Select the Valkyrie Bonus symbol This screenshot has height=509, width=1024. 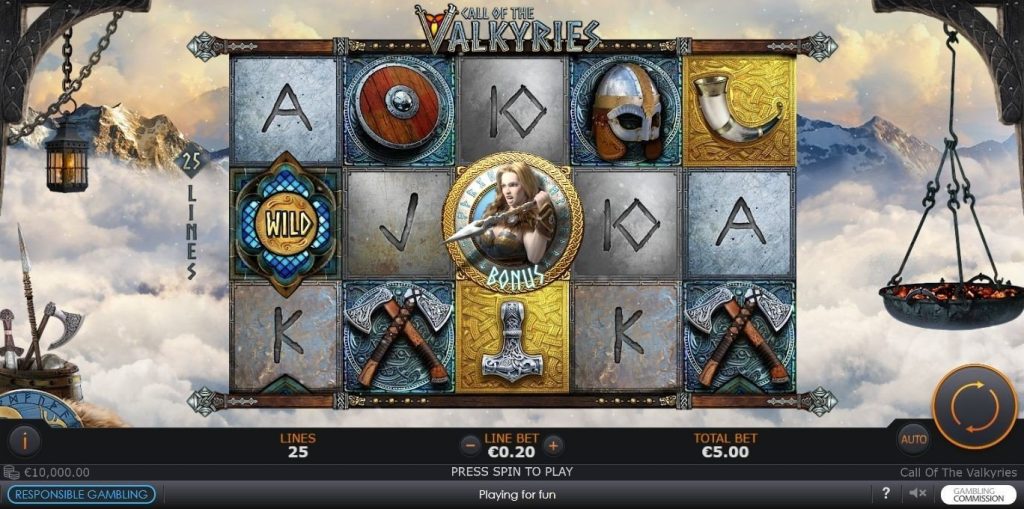(513, 220)
